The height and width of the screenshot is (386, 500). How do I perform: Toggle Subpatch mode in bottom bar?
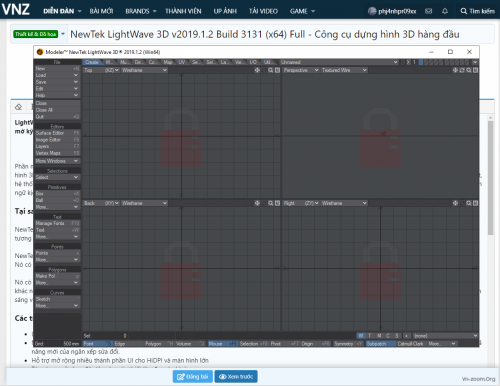point(381,344)
